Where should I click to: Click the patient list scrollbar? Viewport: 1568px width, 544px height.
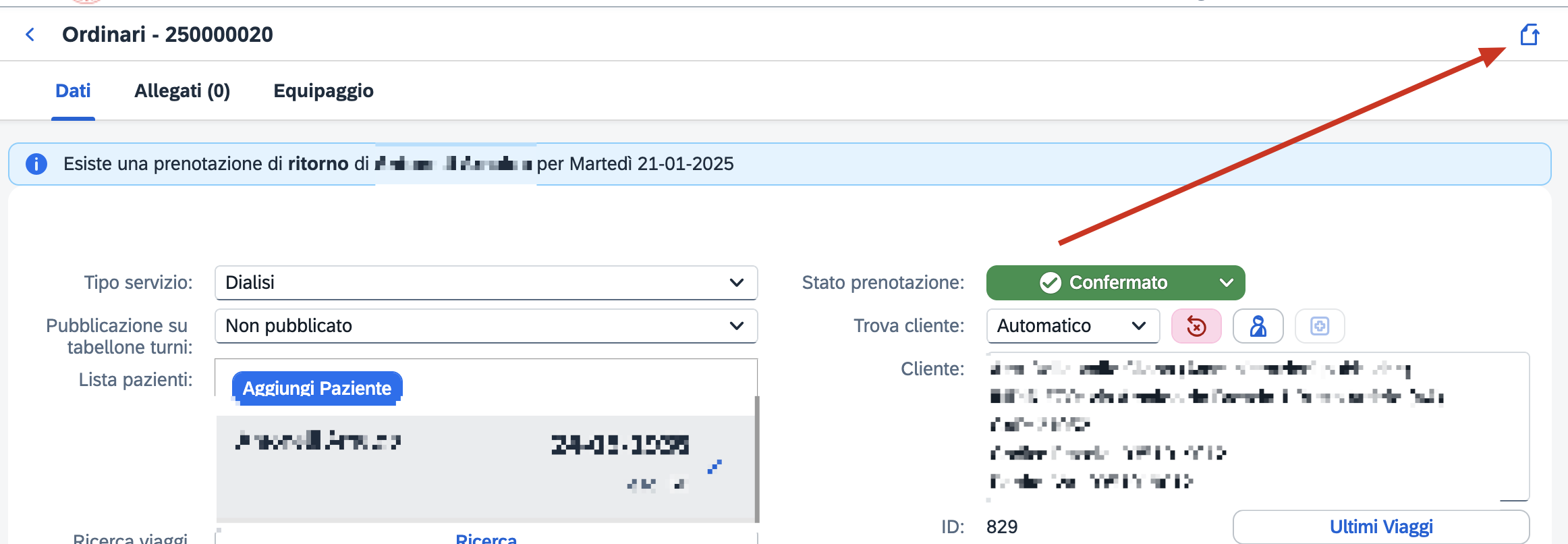pos(756,459)
